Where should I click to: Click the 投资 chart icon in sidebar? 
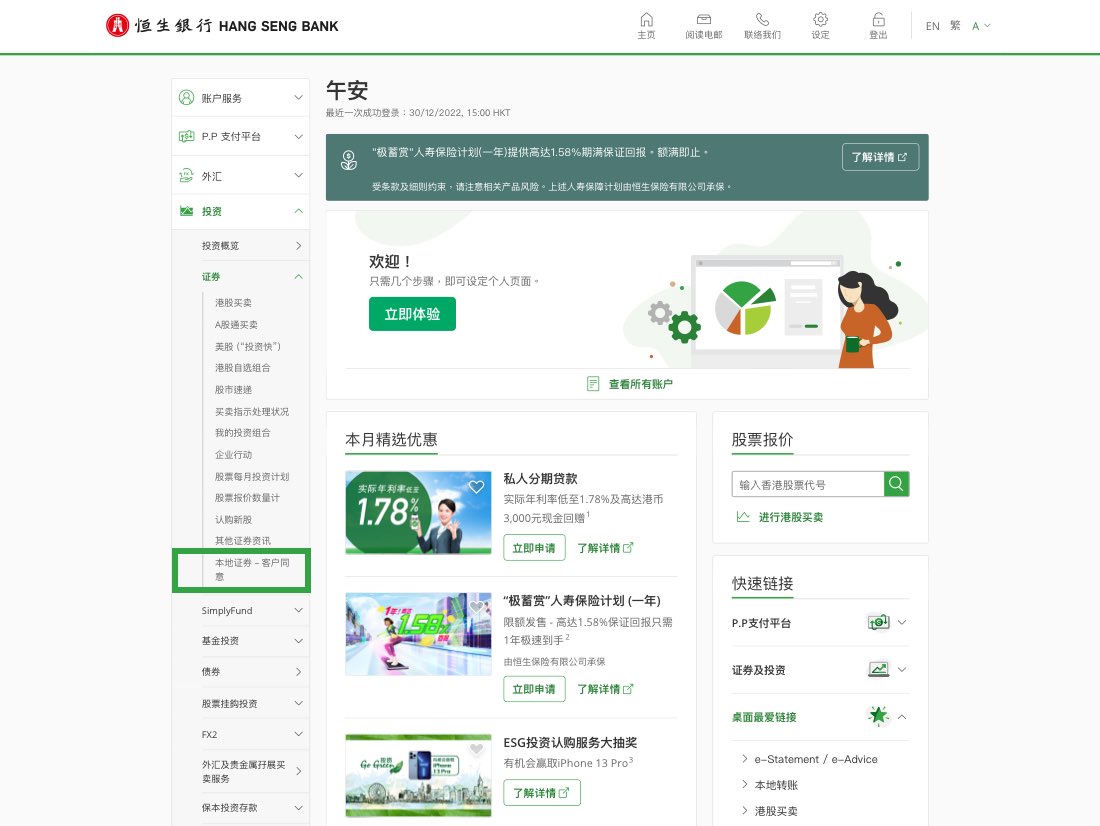point(186,211)
